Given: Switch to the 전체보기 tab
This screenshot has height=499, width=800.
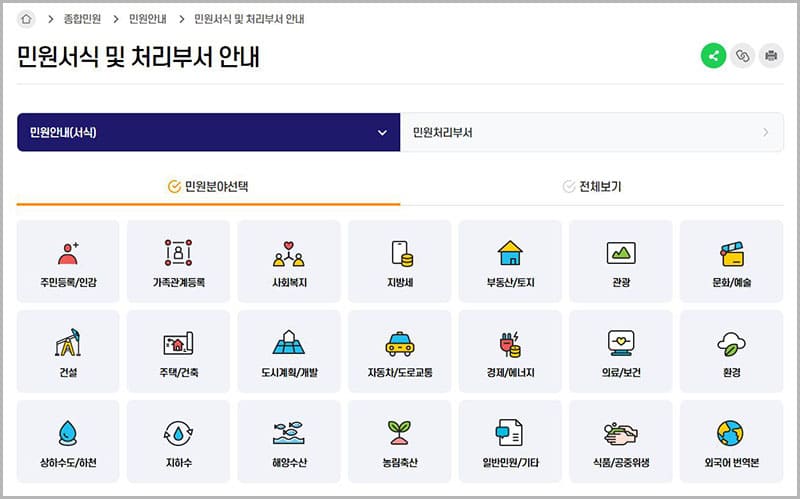Looking at the screenshot, I should pyautogui.click(x=592, y=186).
